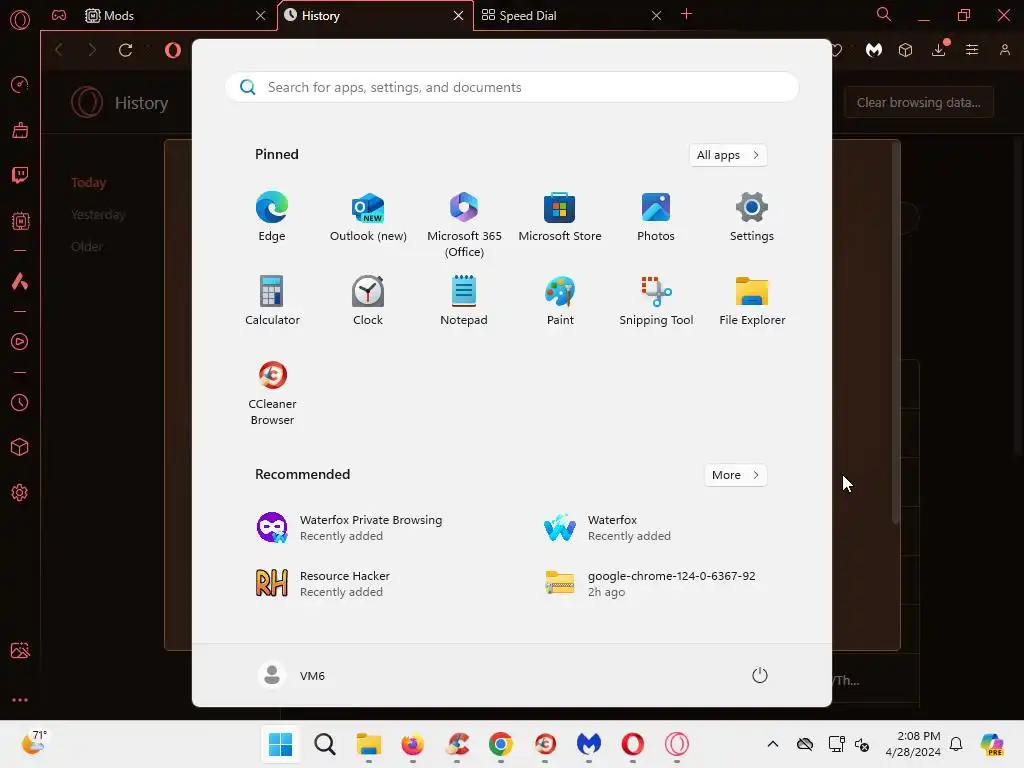Click Opera's reload page button
This screenshot has width=1024, height=768.
point(125,50)
